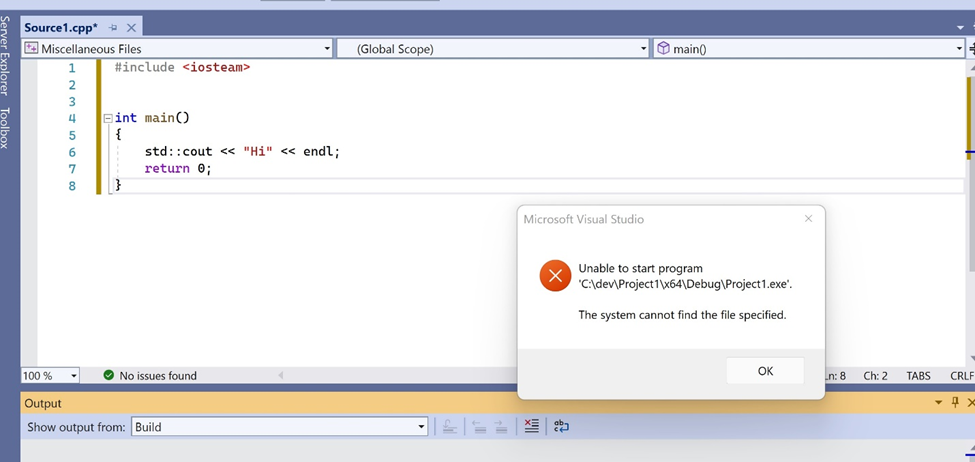Close the Microsoft Visual Studio error dialog

(x=808, y=219)
